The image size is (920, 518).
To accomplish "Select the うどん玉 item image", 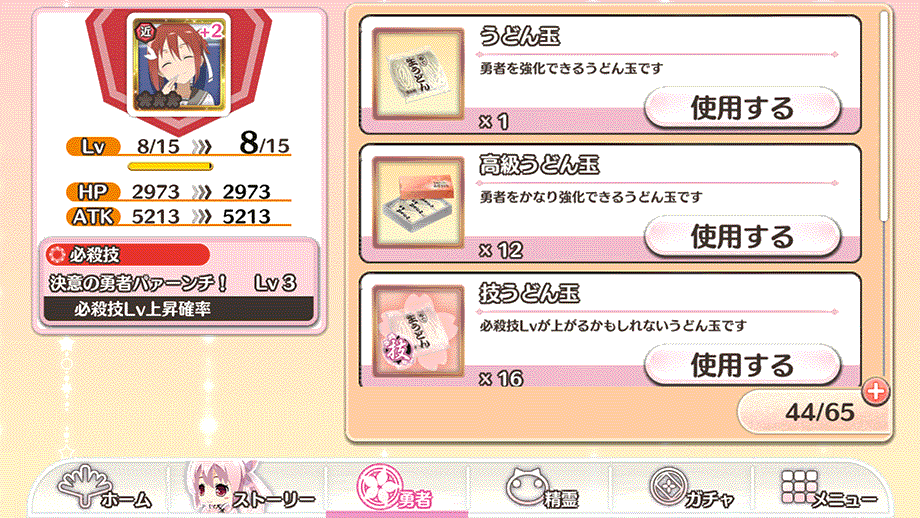I will 418,75.
